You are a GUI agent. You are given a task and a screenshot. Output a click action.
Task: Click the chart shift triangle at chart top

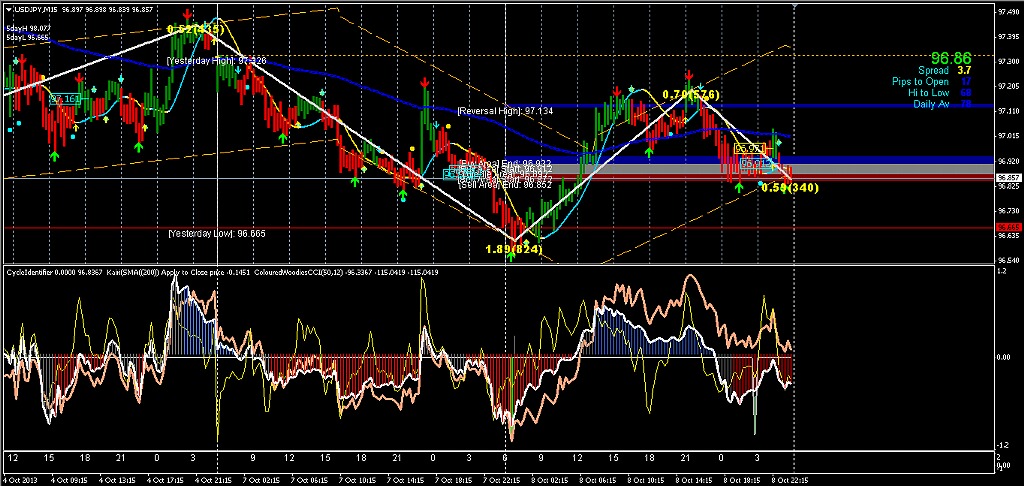coord(795,5)
